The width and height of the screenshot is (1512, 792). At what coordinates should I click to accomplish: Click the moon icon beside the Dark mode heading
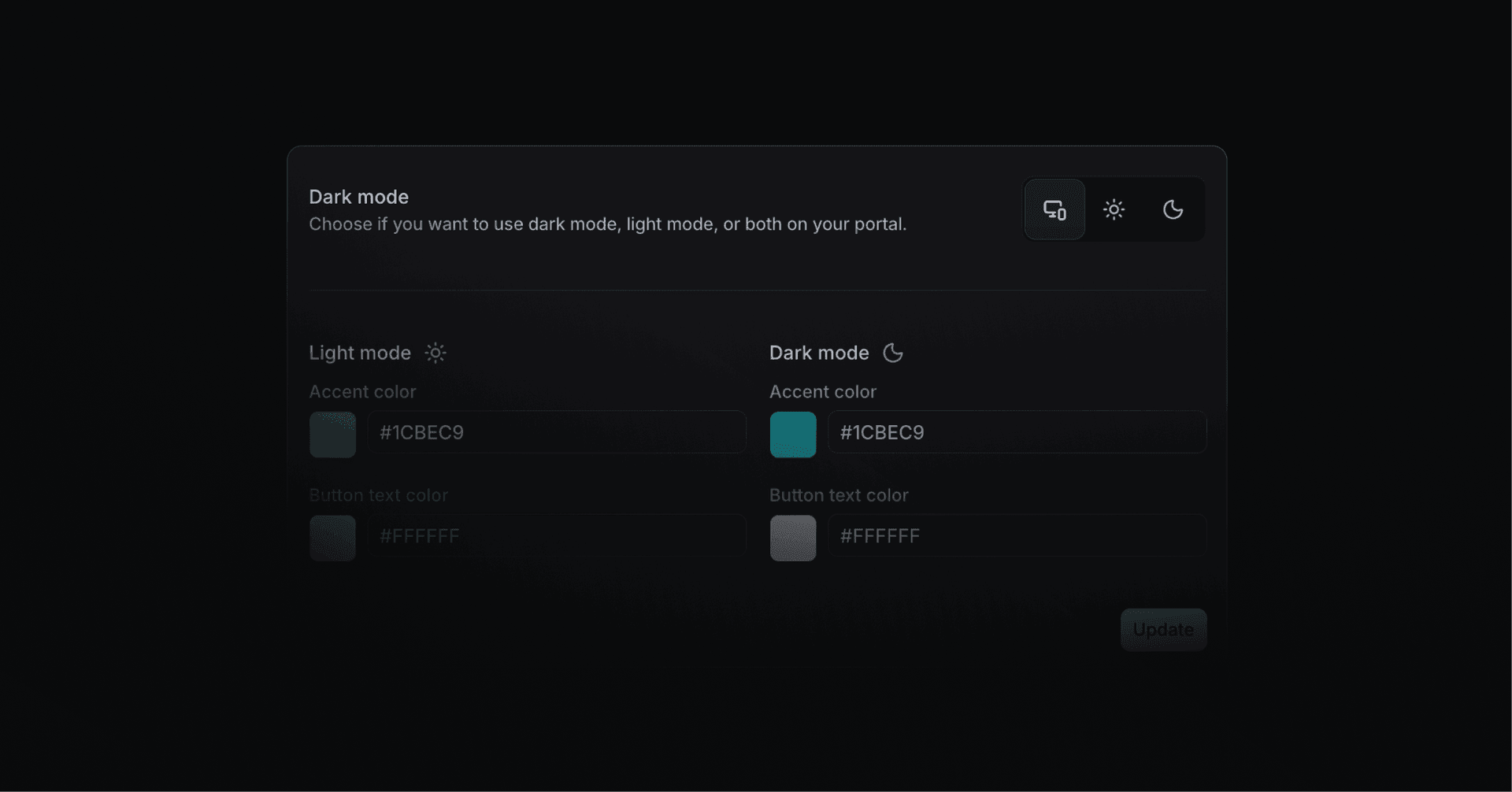pyautogui.click(x=894, y=353)
